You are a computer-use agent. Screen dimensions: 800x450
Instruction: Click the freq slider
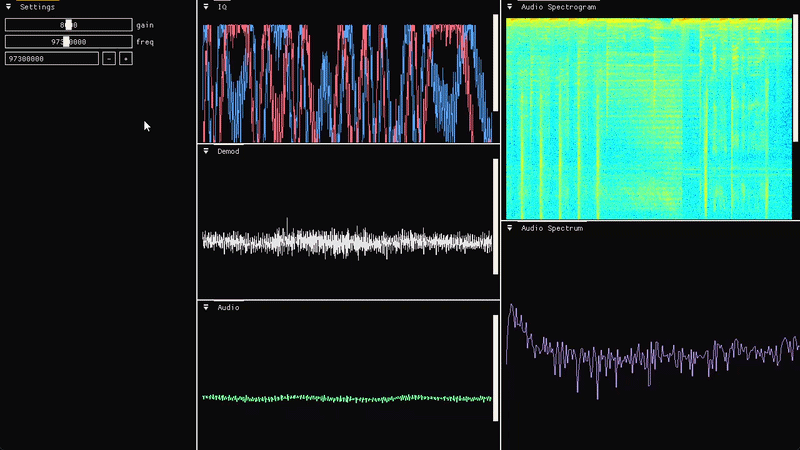click(x=68, y=42)
